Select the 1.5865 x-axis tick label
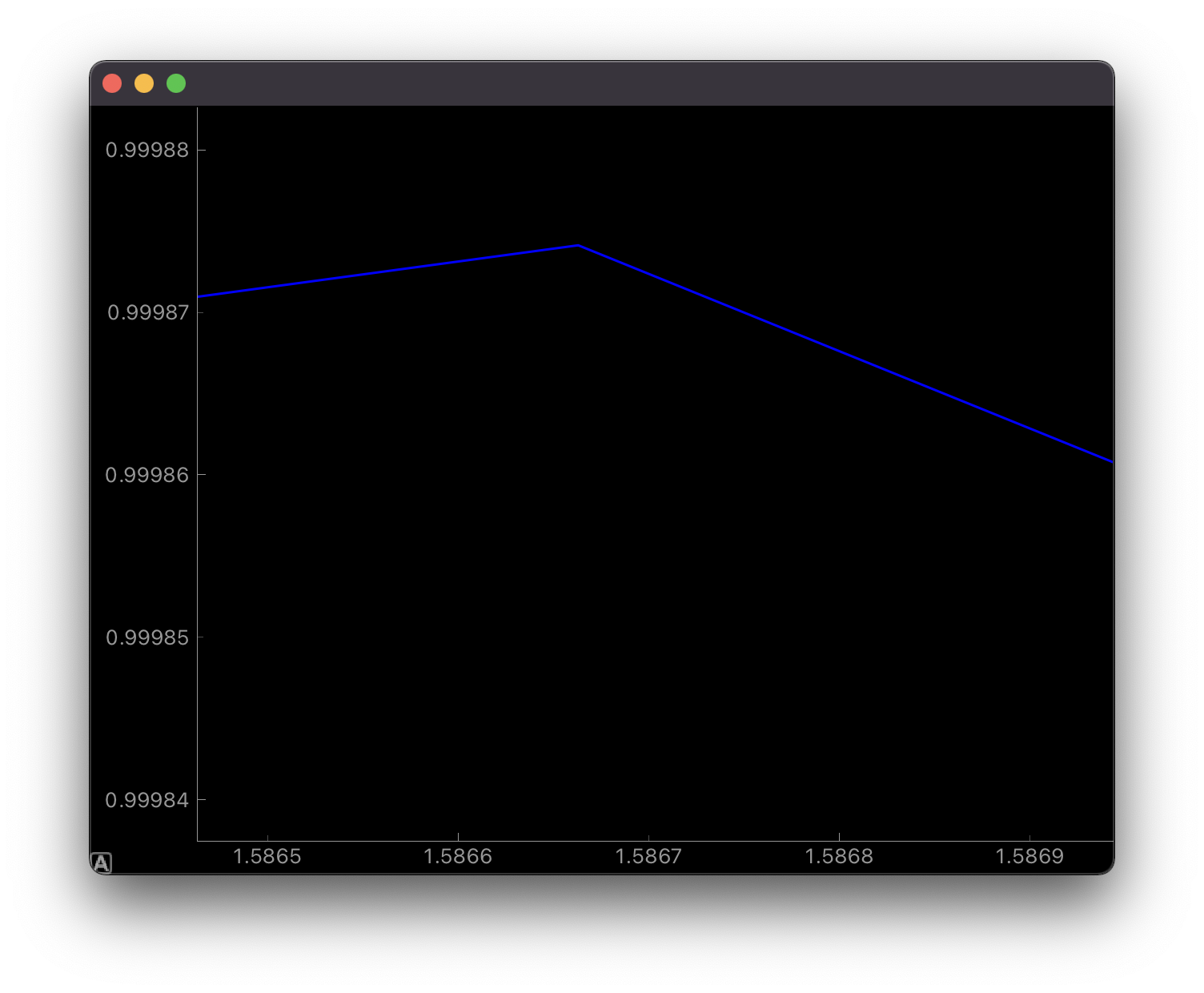This screenshot has width=1204, height=993. (x=267, y=857)
